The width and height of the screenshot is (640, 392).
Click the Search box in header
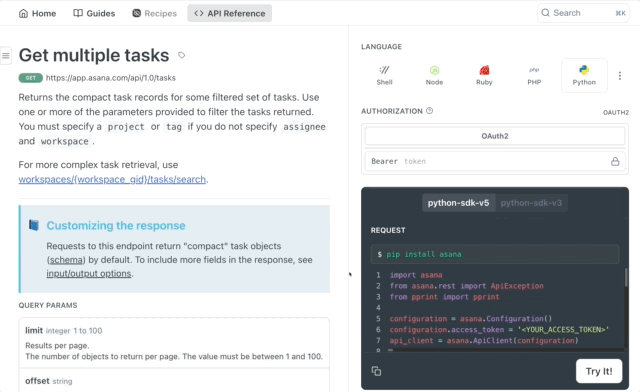583,13
